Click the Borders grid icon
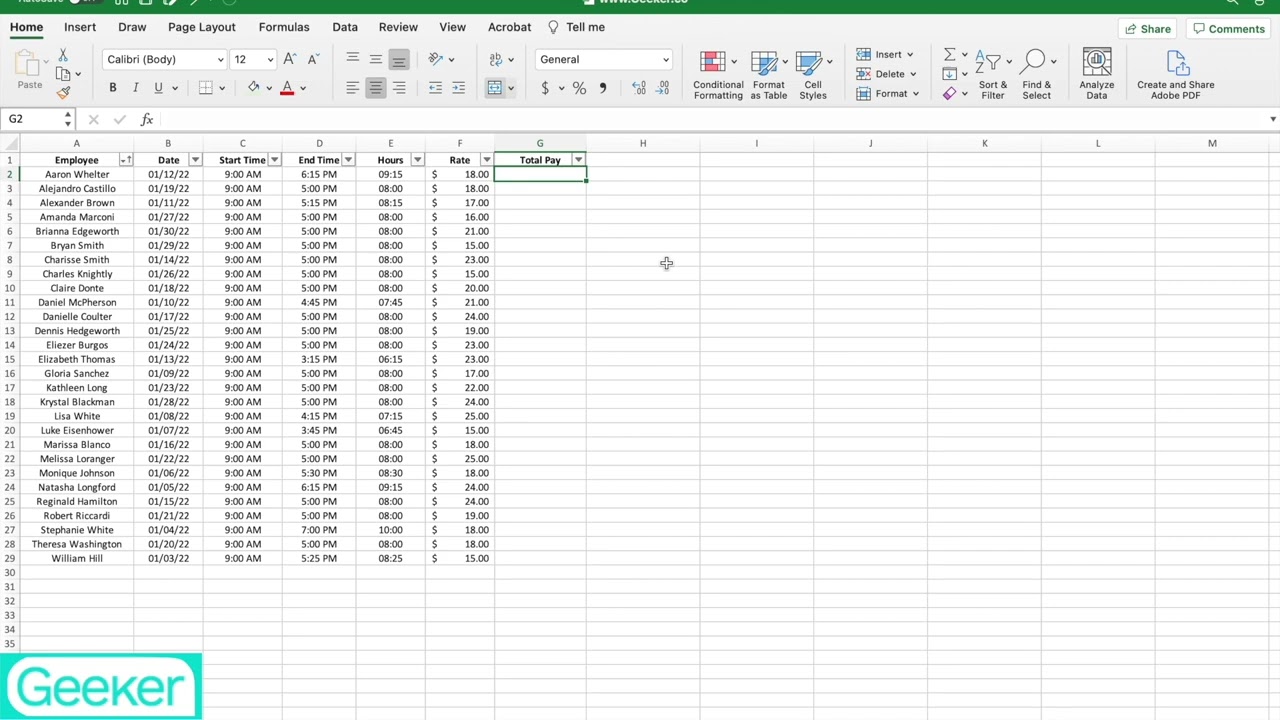1280x720 pixels. (206, 88)
